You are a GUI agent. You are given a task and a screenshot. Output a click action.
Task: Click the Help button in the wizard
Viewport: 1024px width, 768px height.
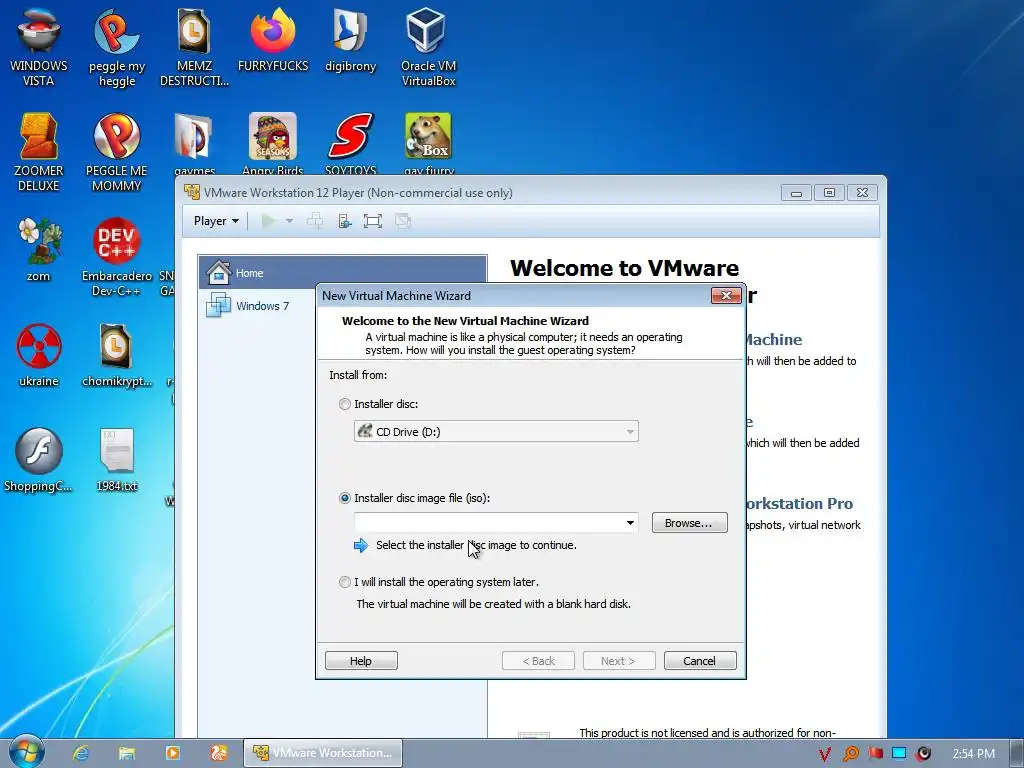coord(360,661)
